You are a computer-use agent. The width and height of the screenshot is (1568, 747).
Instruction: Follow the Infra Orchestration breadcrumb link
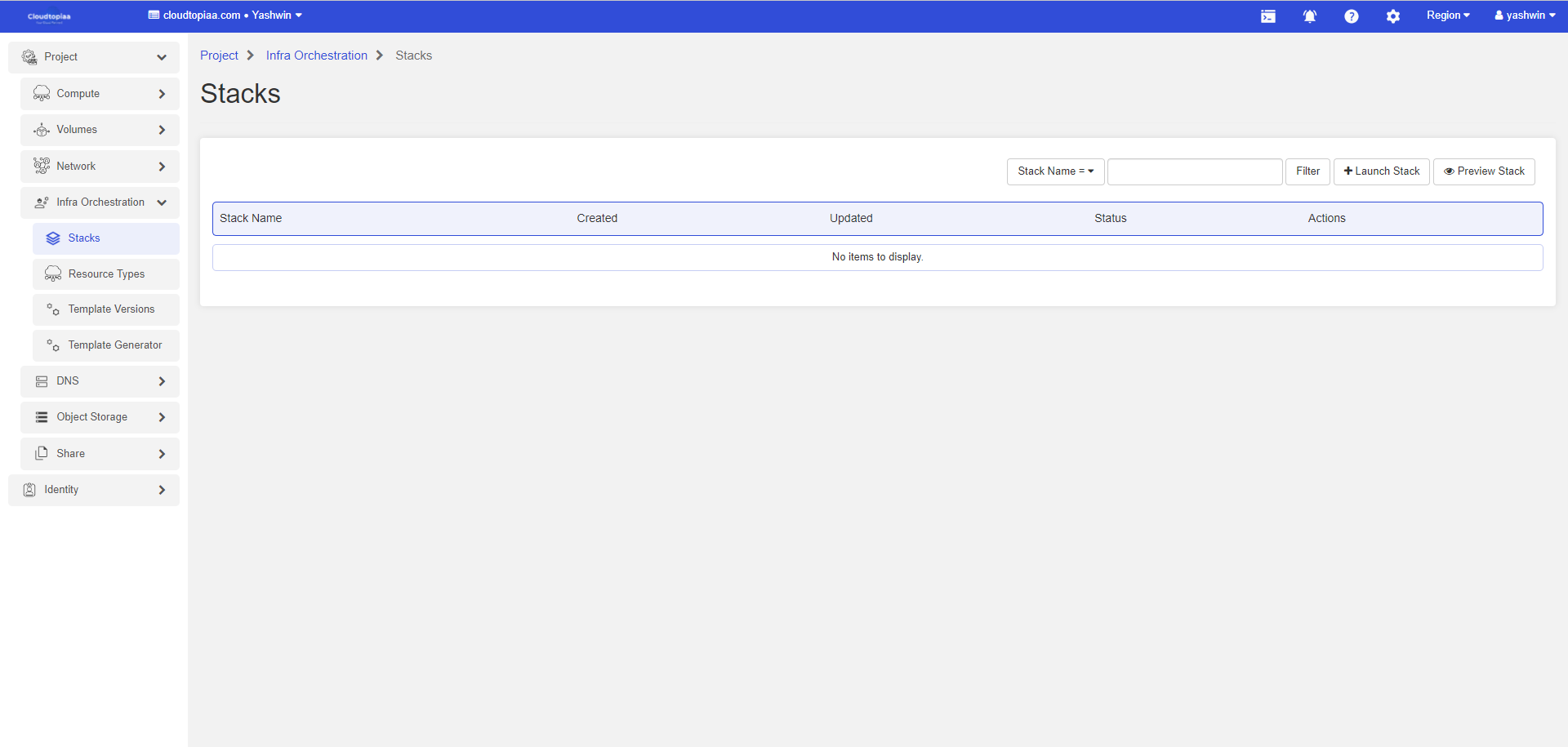coord(316,56)
